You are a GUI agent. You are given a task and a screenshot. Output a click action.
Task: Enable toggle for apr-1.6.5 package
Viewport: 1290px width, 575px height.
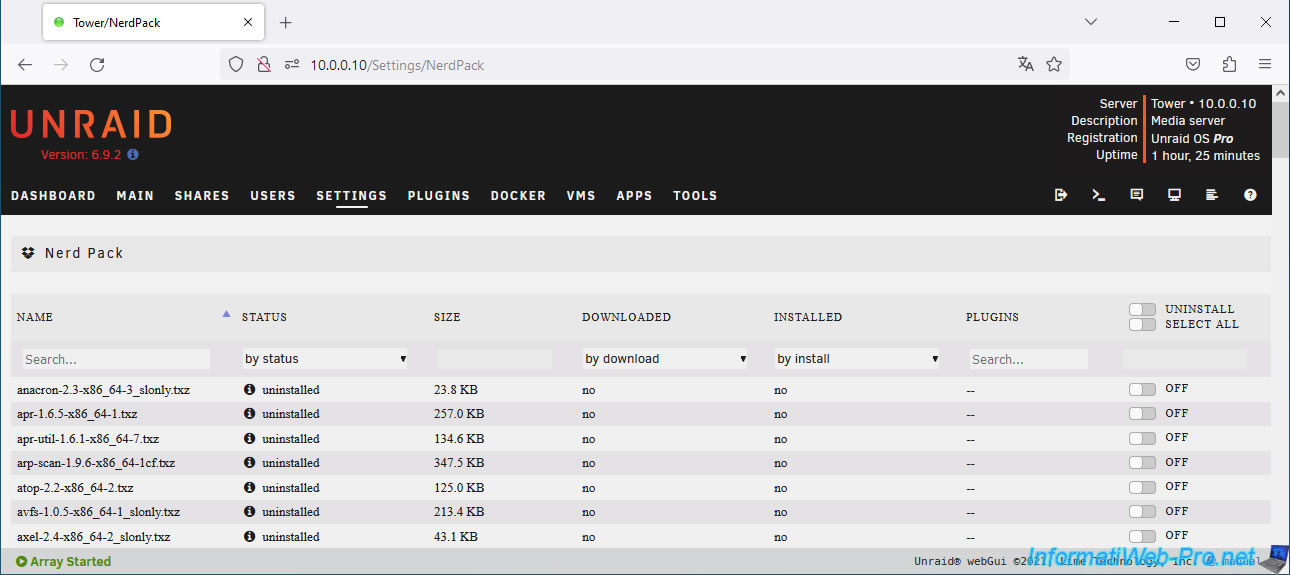(1142, 413)
